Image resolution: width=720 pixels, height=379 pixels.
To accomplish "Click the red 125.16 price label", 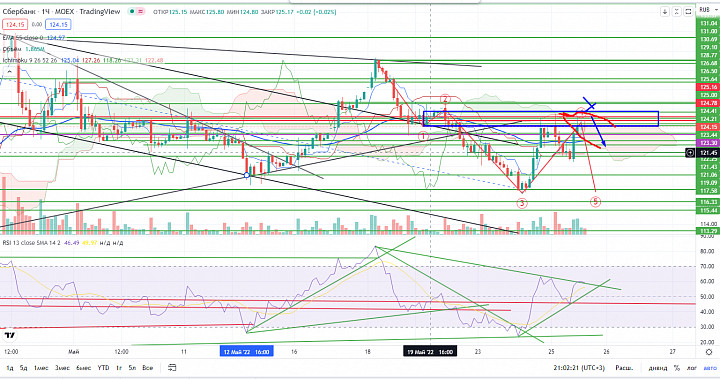I will [708, 87].
